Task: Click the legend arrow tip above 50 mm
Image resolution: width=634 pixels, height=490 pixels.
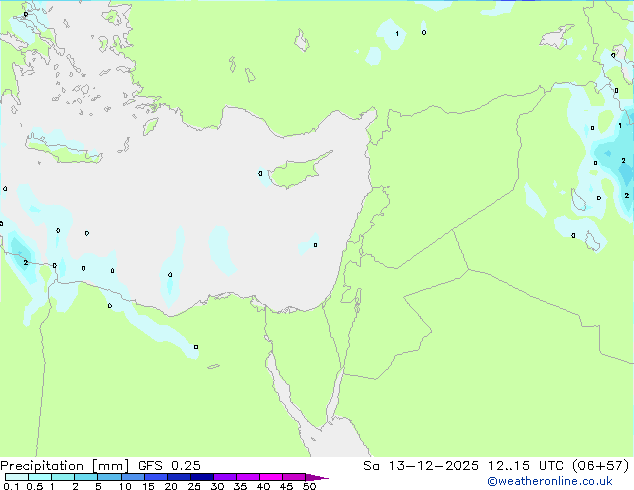Action: point(317,477)
